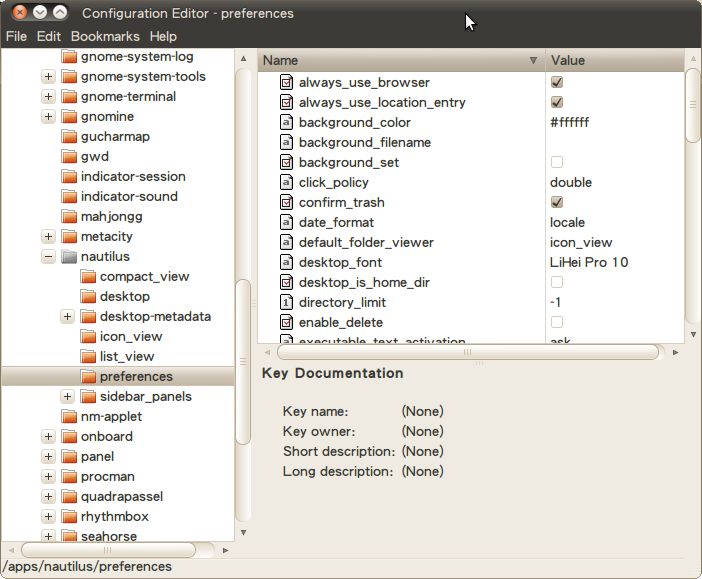
Task: Enable the background_set checkbox
Action: coord(557,162)
